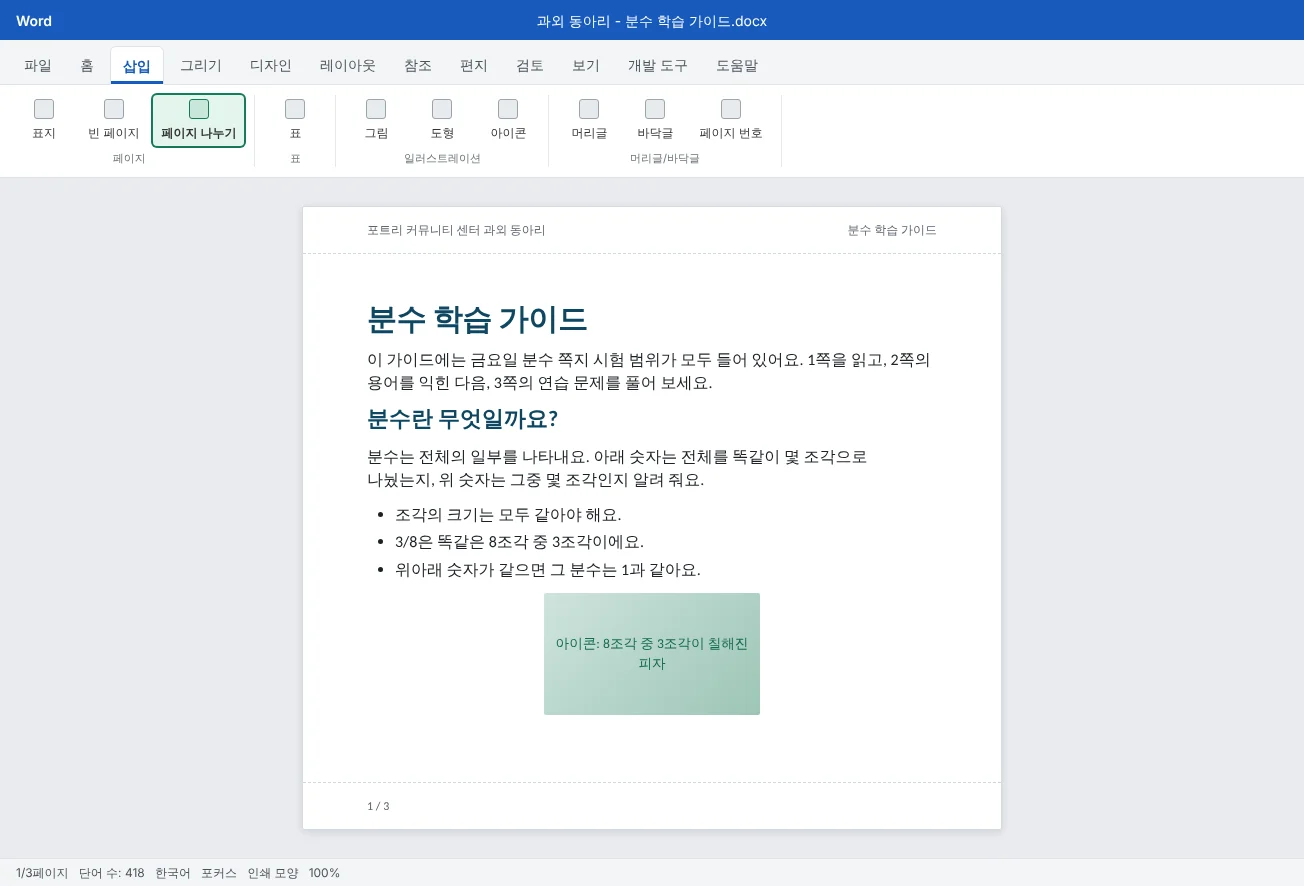
Task: Open the 개발 도구 tab
Action: [x=658, y=66]
